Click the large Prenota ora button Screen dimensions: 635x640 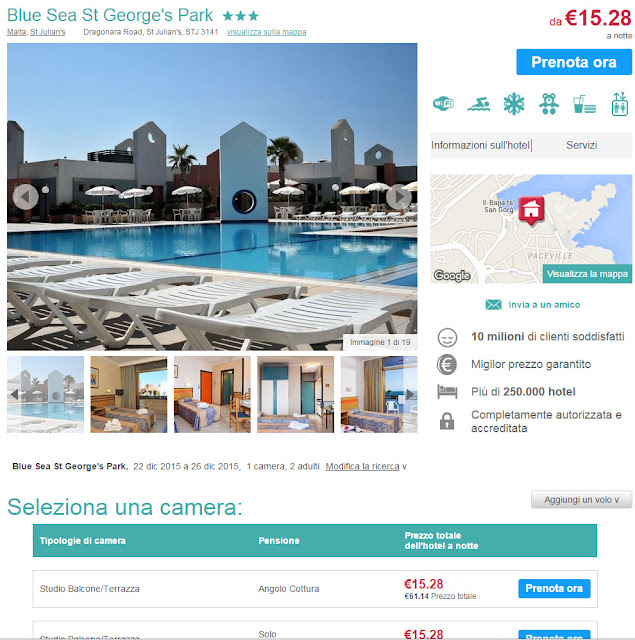(x=574, y=62)
